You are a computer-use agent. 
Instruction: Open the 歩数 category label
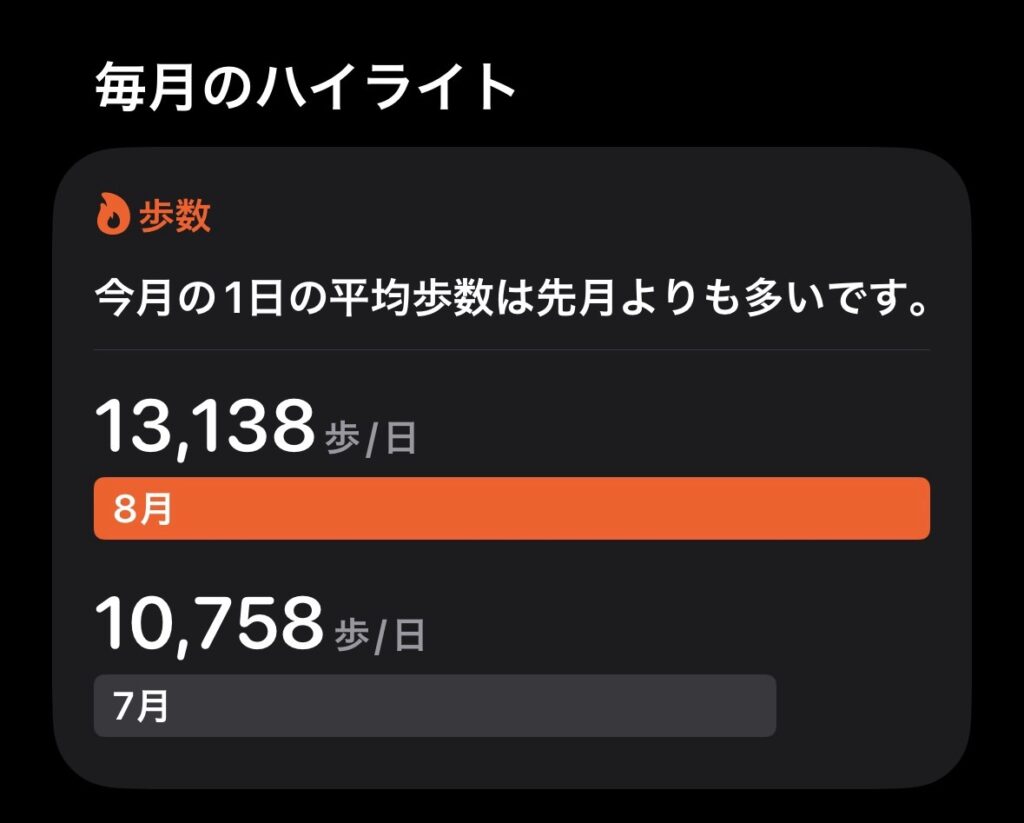pos(175,215)
